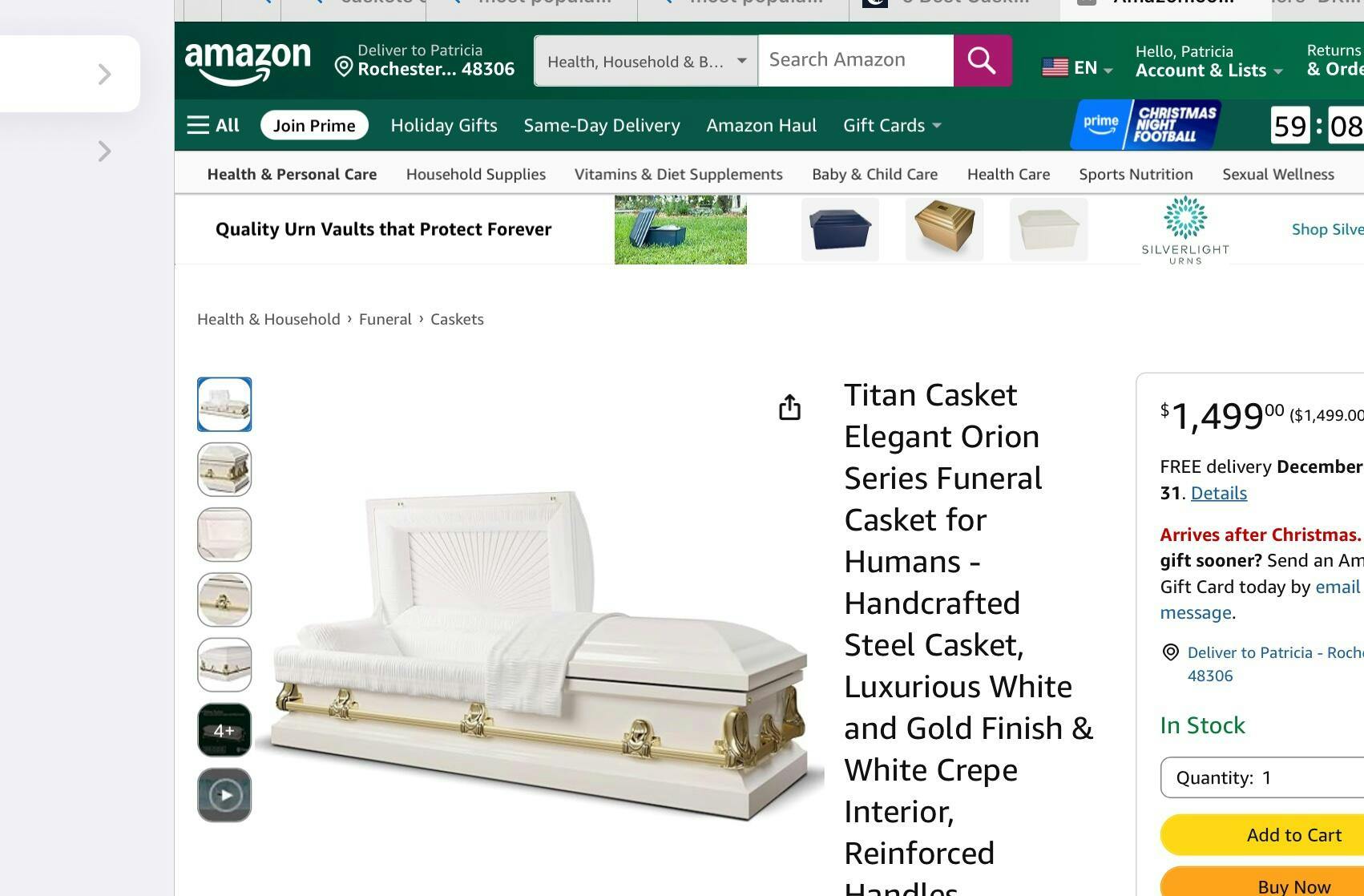Play the product video thumbnail

224,795
